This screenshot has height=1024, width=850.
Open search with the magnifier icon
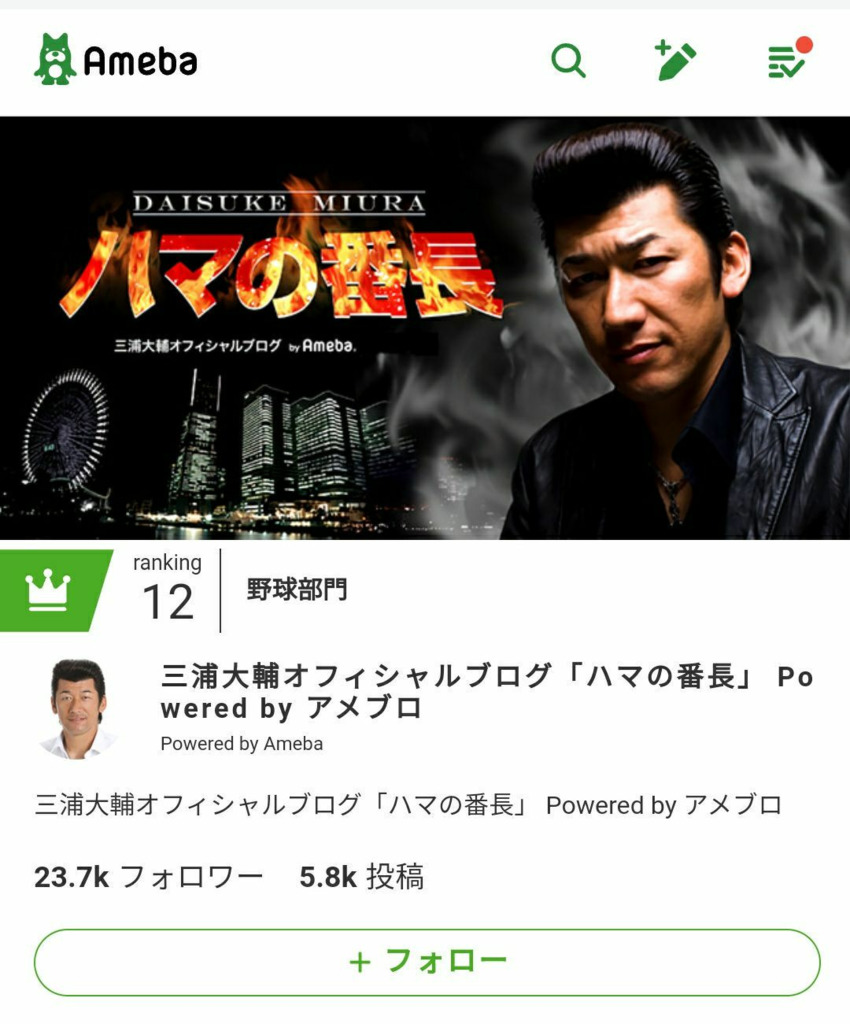(568, 61)
